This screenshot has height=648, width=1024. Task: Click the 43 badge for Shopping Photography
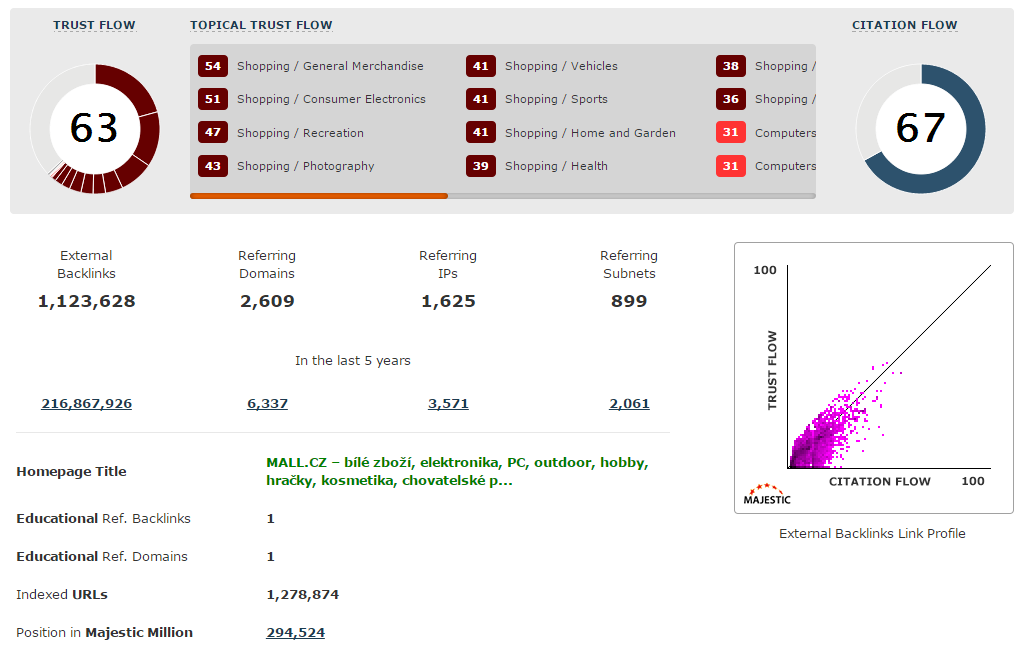(x=213, y=166)
